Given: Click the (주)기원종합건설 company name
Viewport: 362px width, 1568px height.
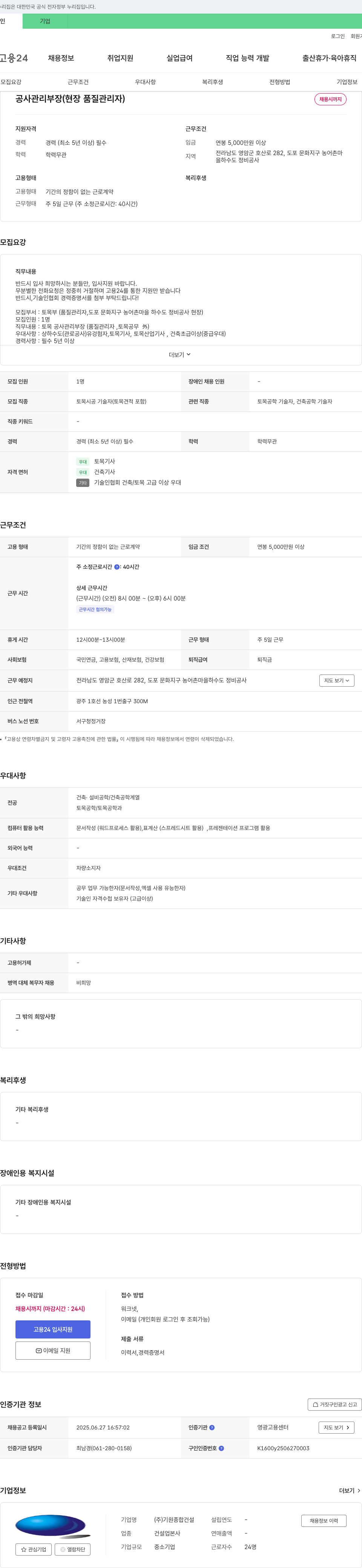Looking at the screenshot, I should (x=174, y=1520).
